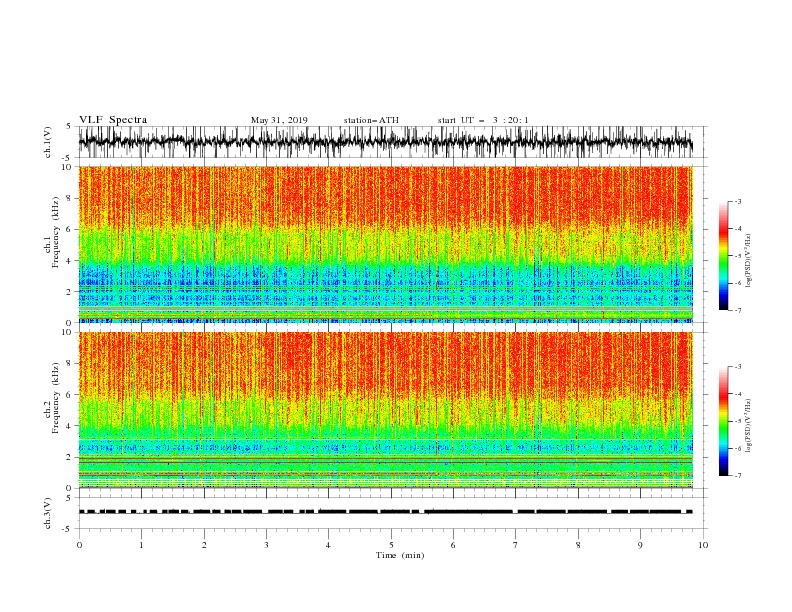Click the time axis tick label "5"

pos(391,545)
